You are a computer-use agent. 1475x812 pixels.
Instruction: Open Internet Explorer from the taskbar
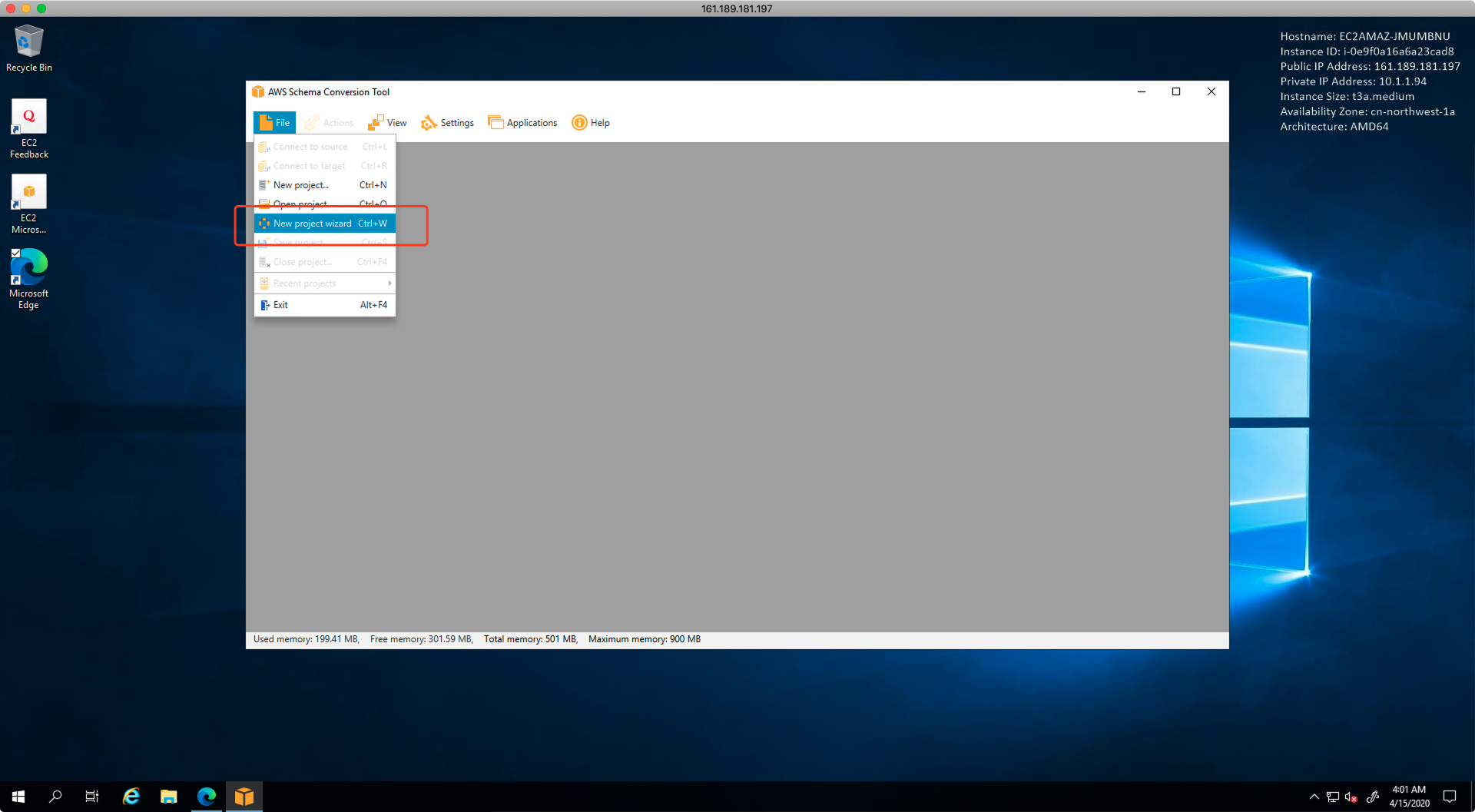(x=131, y=797)
